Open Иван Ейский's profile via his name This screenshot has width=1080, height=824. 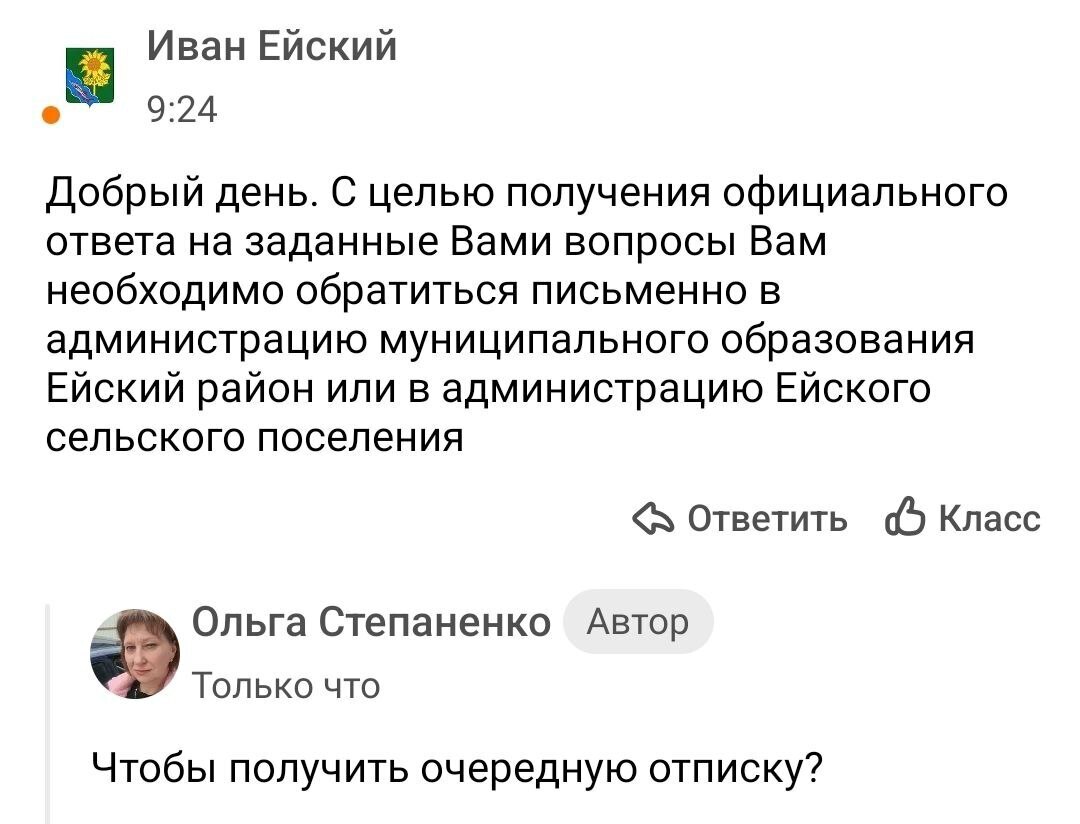tap(271, 46)
